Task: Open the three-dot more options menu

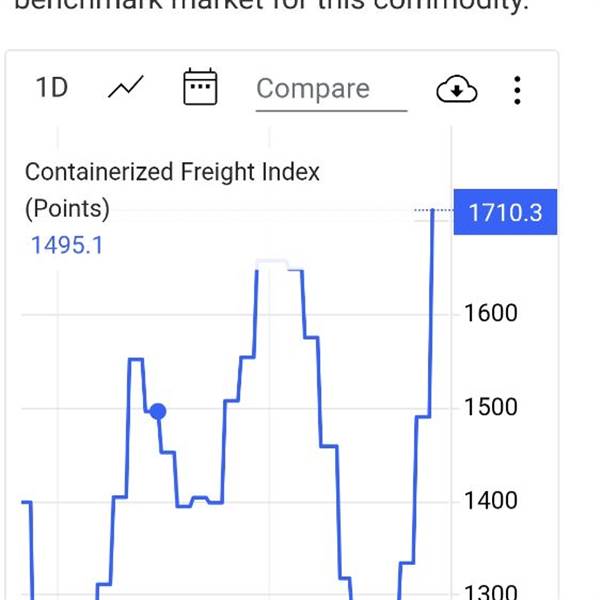Action: 517,90
